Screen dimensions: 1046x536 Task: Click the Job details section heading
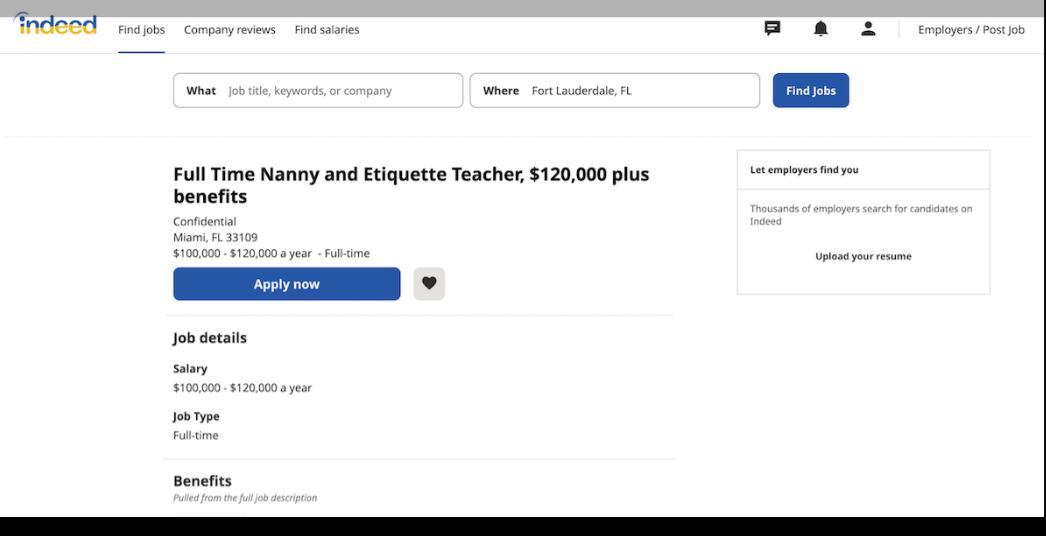point(210,338)
